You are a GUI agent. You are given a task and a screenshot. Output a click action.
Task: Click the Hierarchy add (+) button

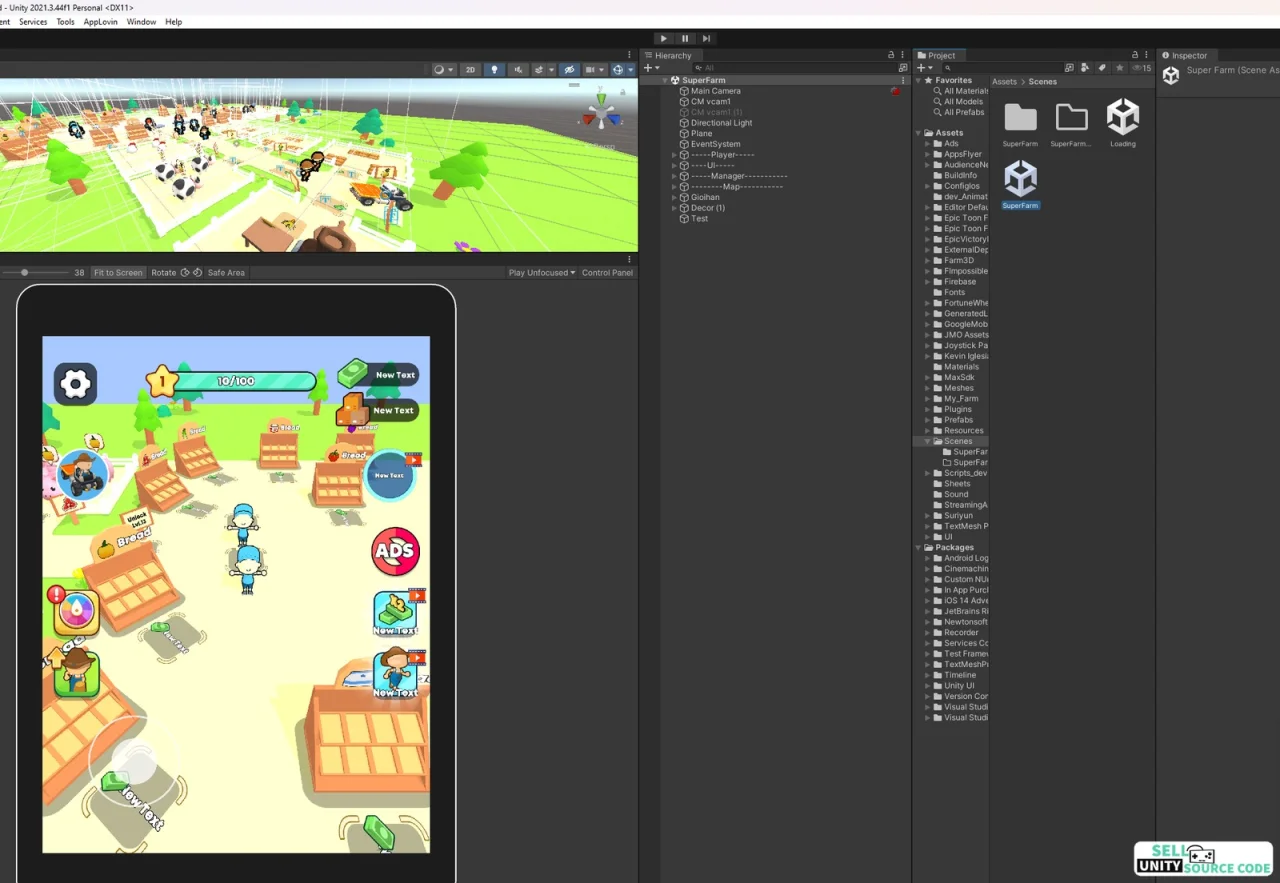[x=650, y=68]
